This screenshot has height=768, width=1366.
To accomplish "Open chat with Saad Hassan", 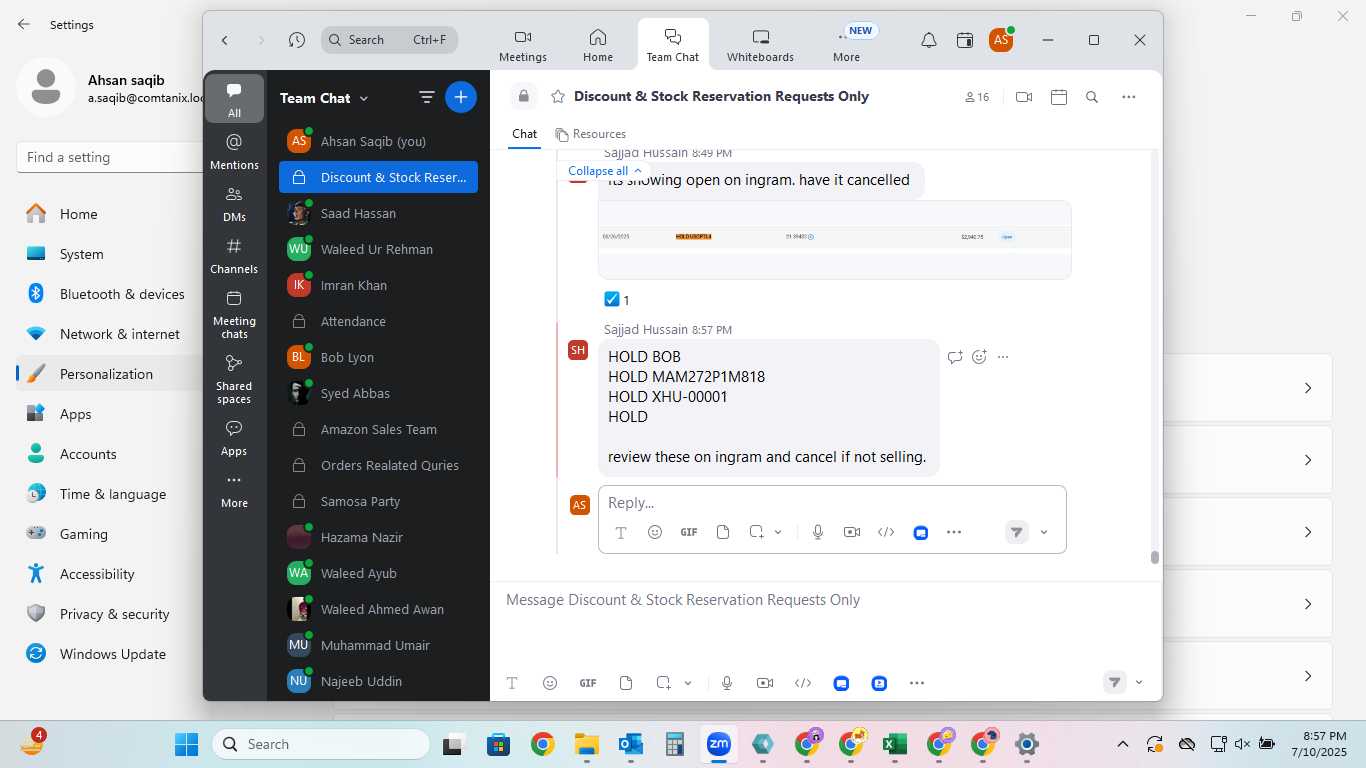I will (x=378, y=213).
